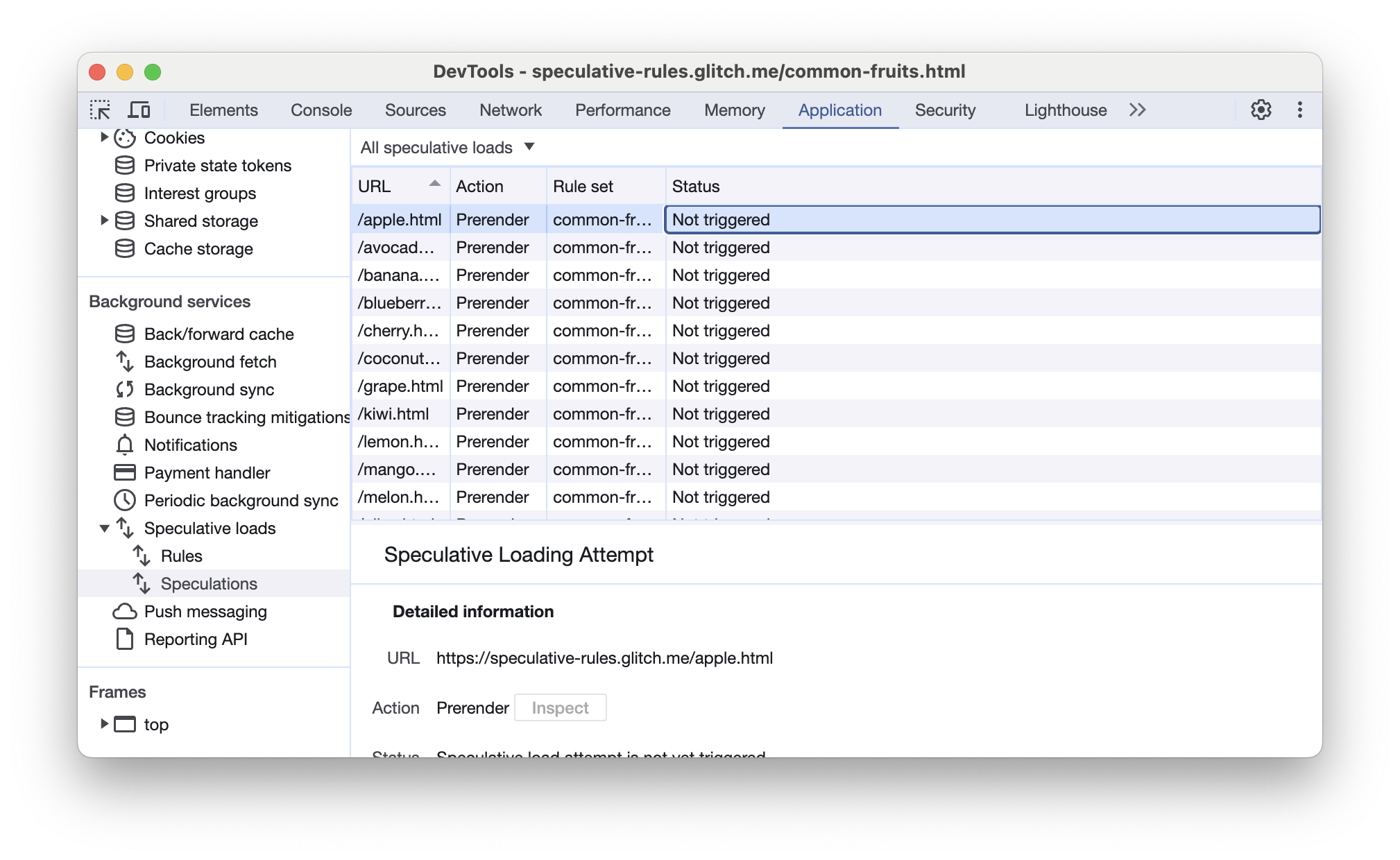Screen dimensions: 1400x860
Task: Toggle the element picker icon
Action: click(x=101, y=110)
